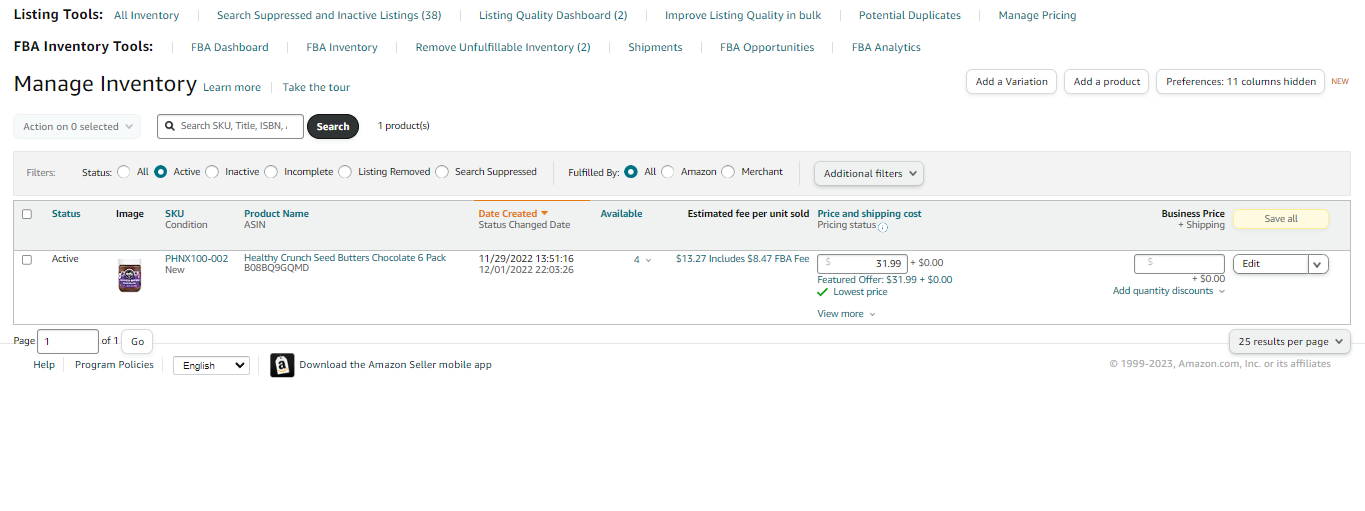The width and height of the screenshot is (1365, 511).
Task: Click the Search button
Action: pos(333,126)
